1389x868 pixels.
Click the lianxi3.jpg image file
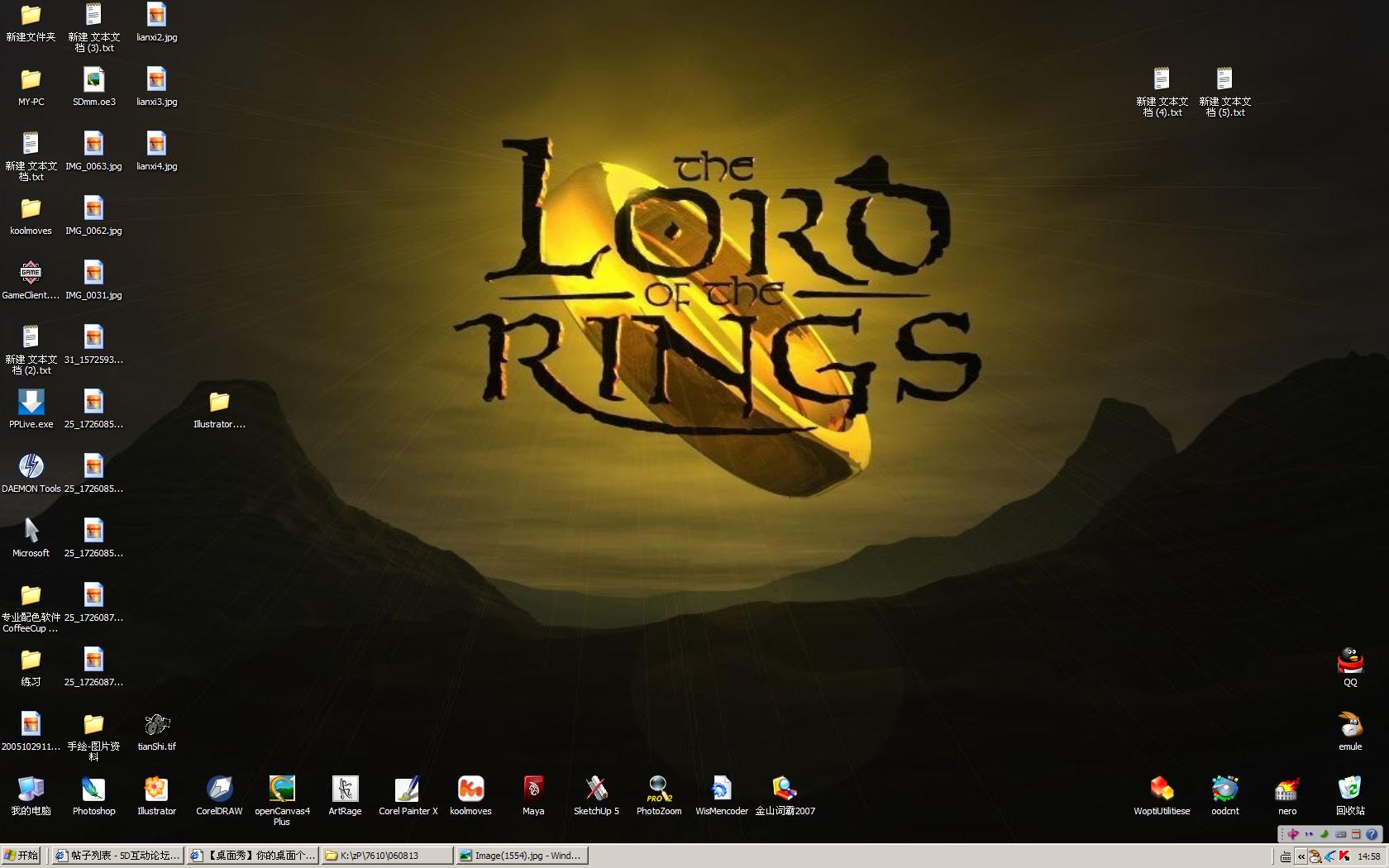156,86
